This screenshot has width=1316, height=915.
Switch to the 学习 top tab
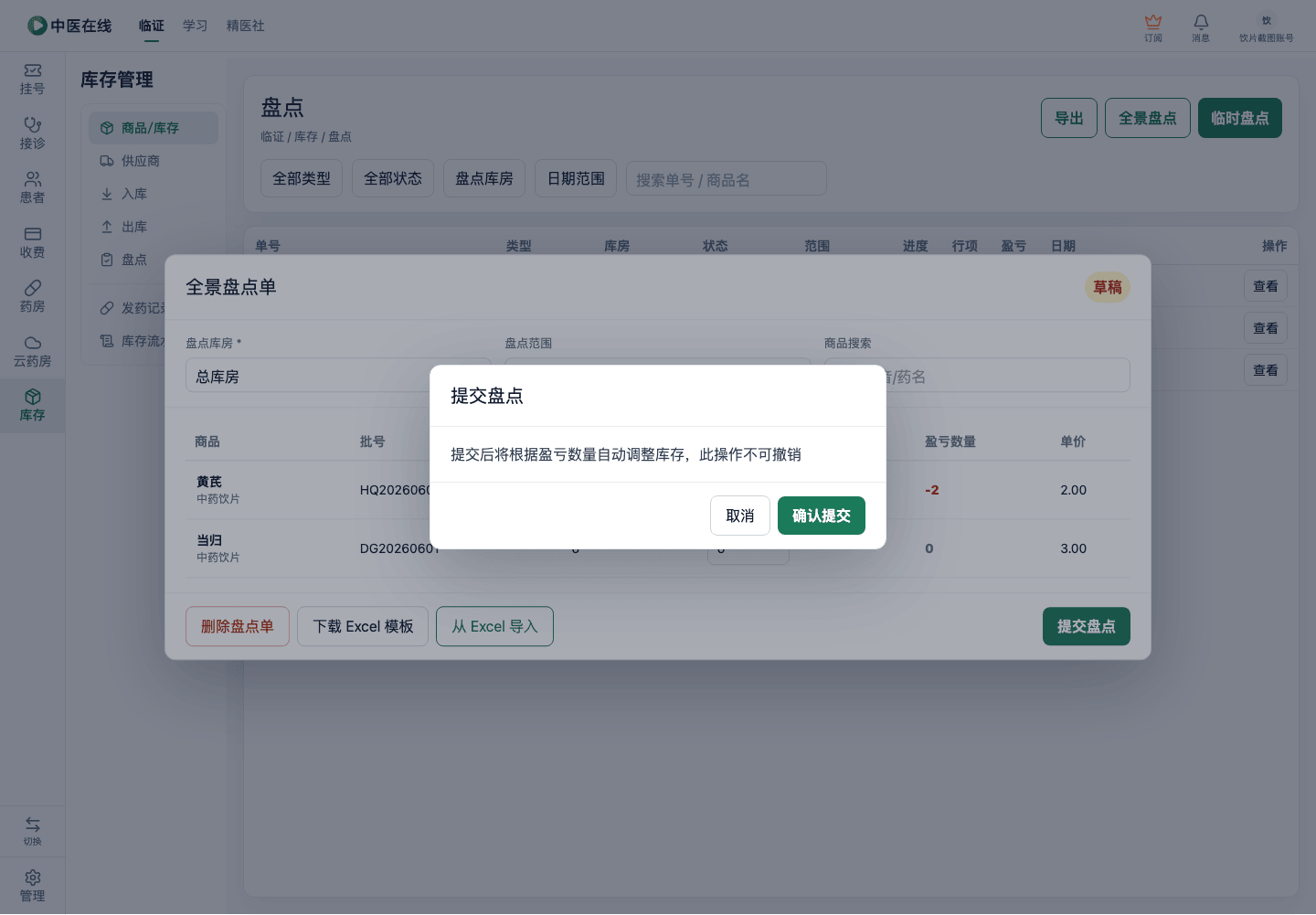click(195, 26)
